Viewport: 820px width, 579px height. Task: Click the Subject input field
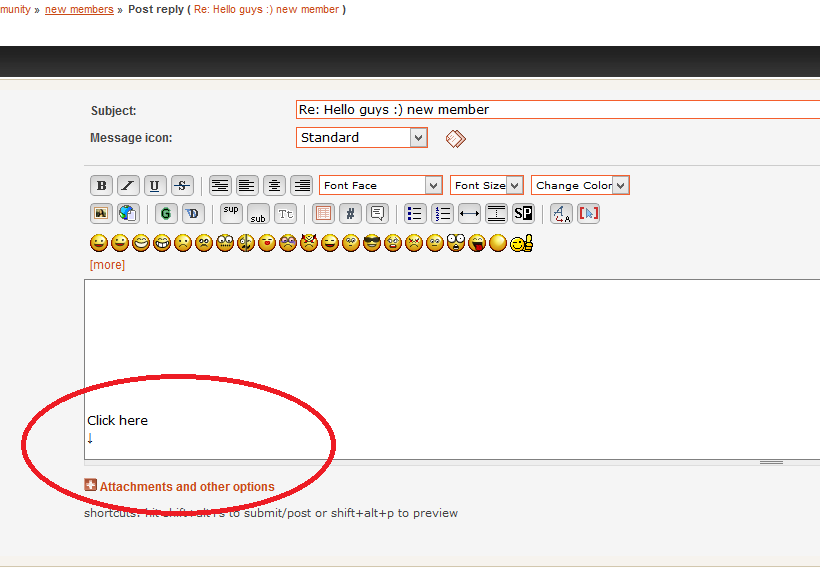tap(556, 109)
